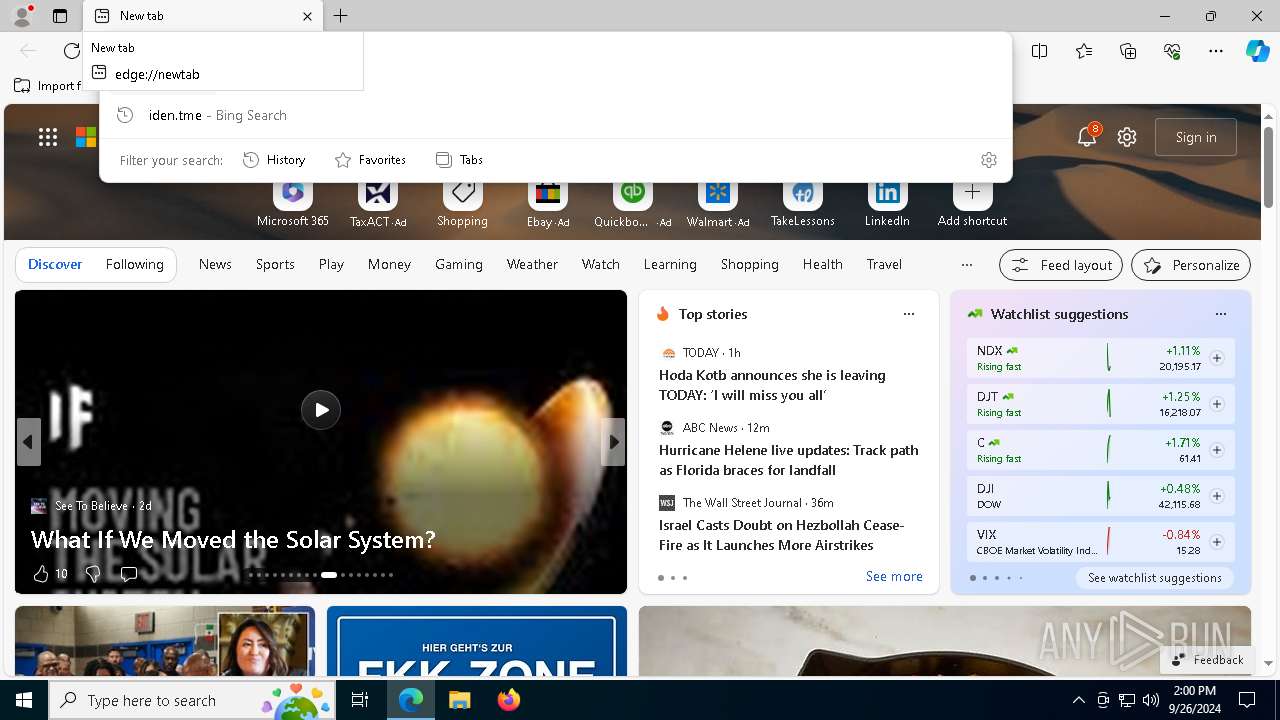The width and height of the screenshot is (1280, 720).
Task: Open Top stories more options
Action: tap(909, 314)
